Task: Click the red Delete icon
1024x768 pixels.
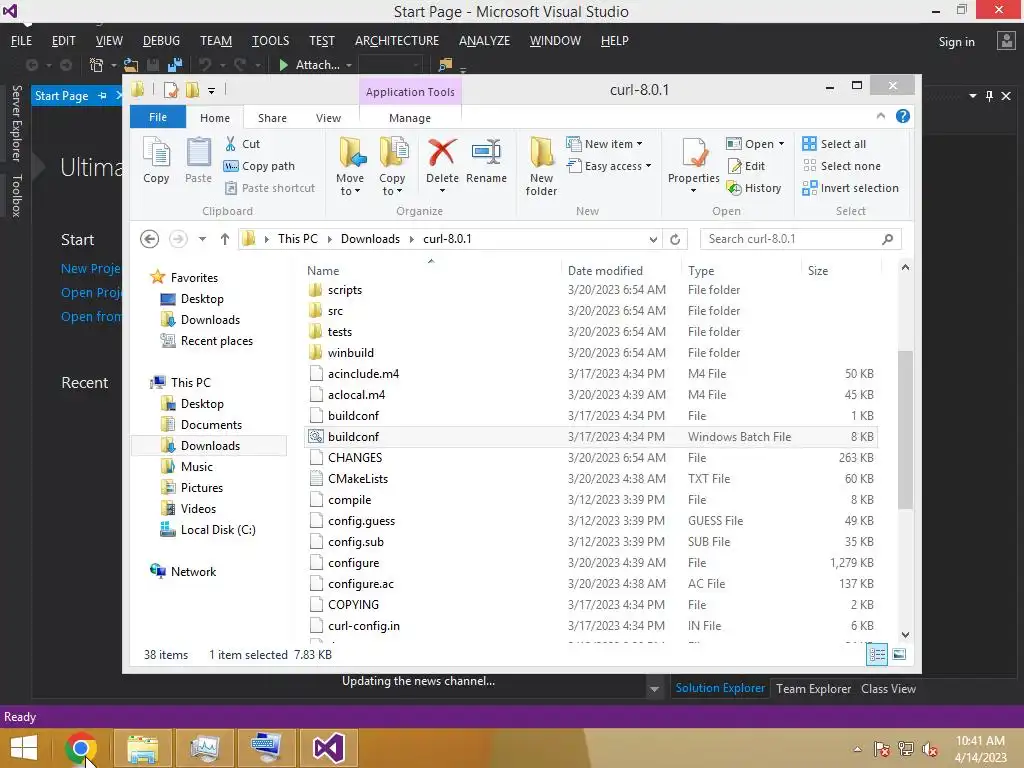Action: pos(442,153)
